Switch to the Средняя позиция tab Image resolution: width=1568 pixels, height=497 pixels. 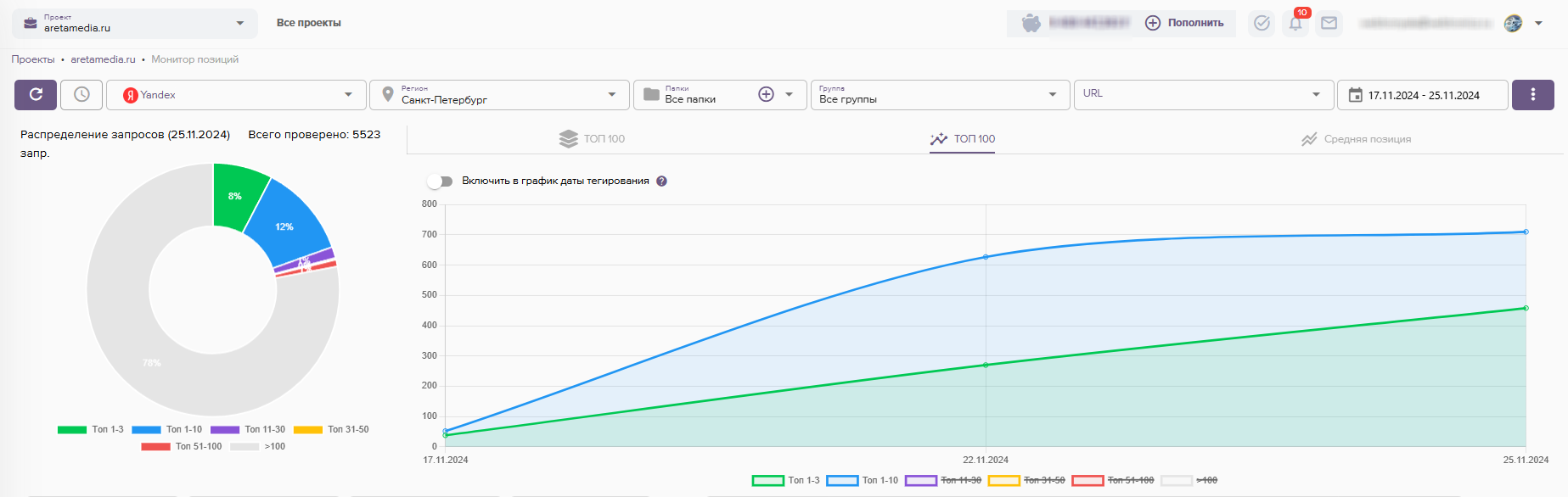pyautogui.click(x=1356, y=139)
